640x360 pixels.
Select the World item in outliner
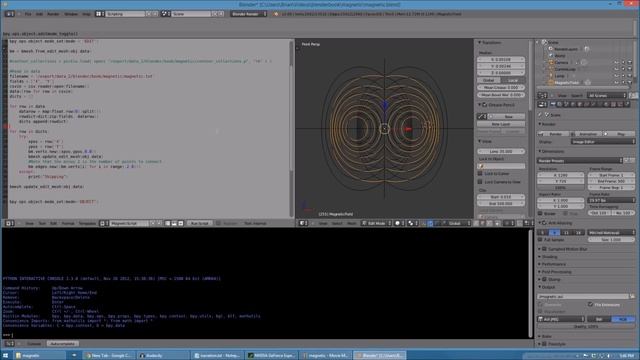pos(560,56)
